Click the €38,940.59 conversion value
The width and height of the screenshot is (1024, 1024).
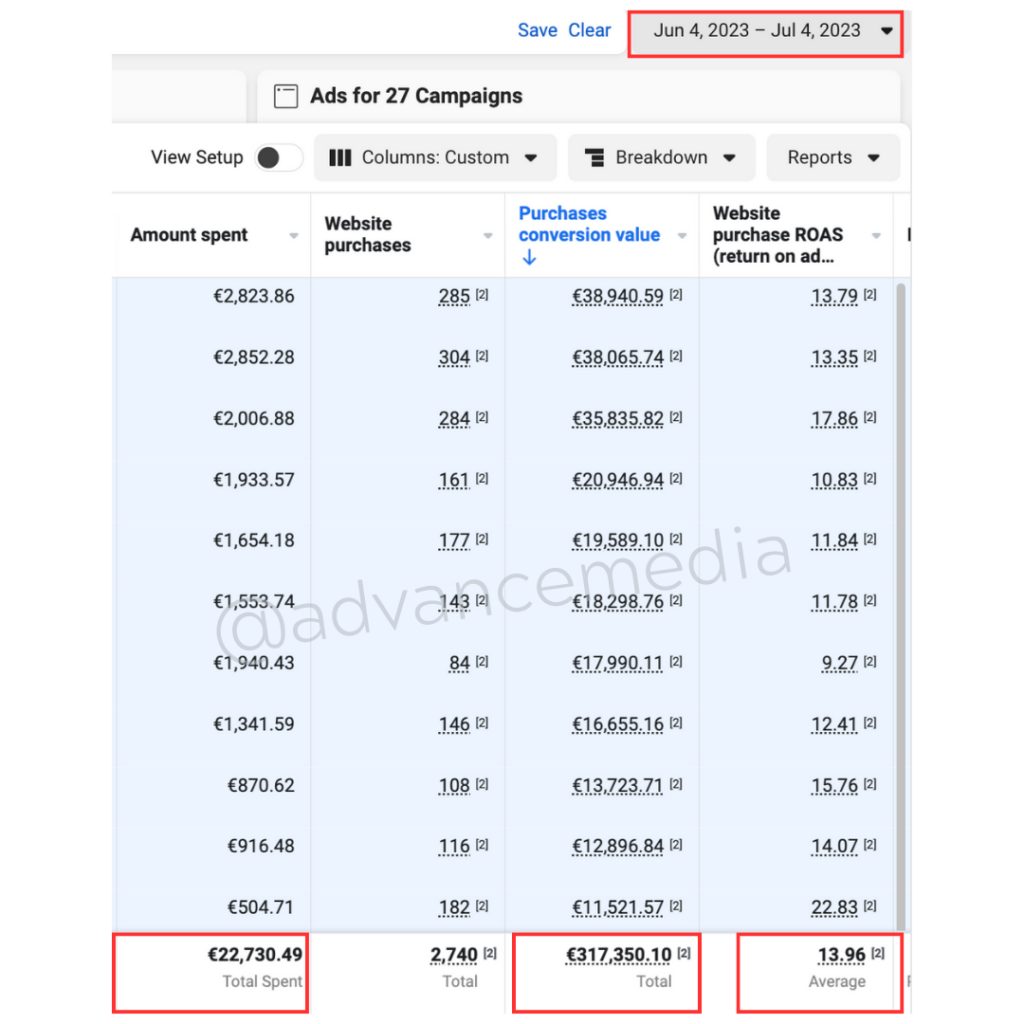click(x=617, y=296)
